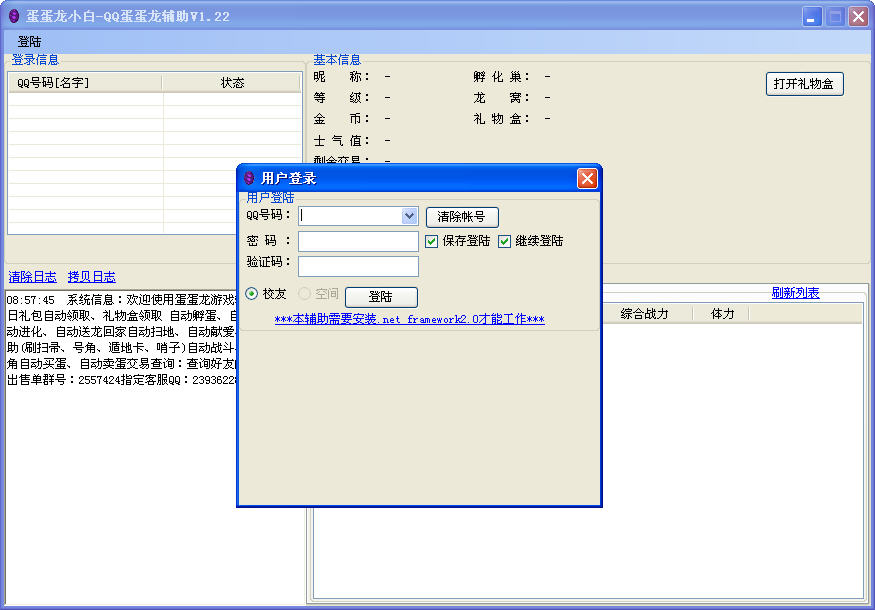Viewport: 875px width, 610px height.
Task: Click the purple app icon in main title bar
Action: click(x=14, y=16)
